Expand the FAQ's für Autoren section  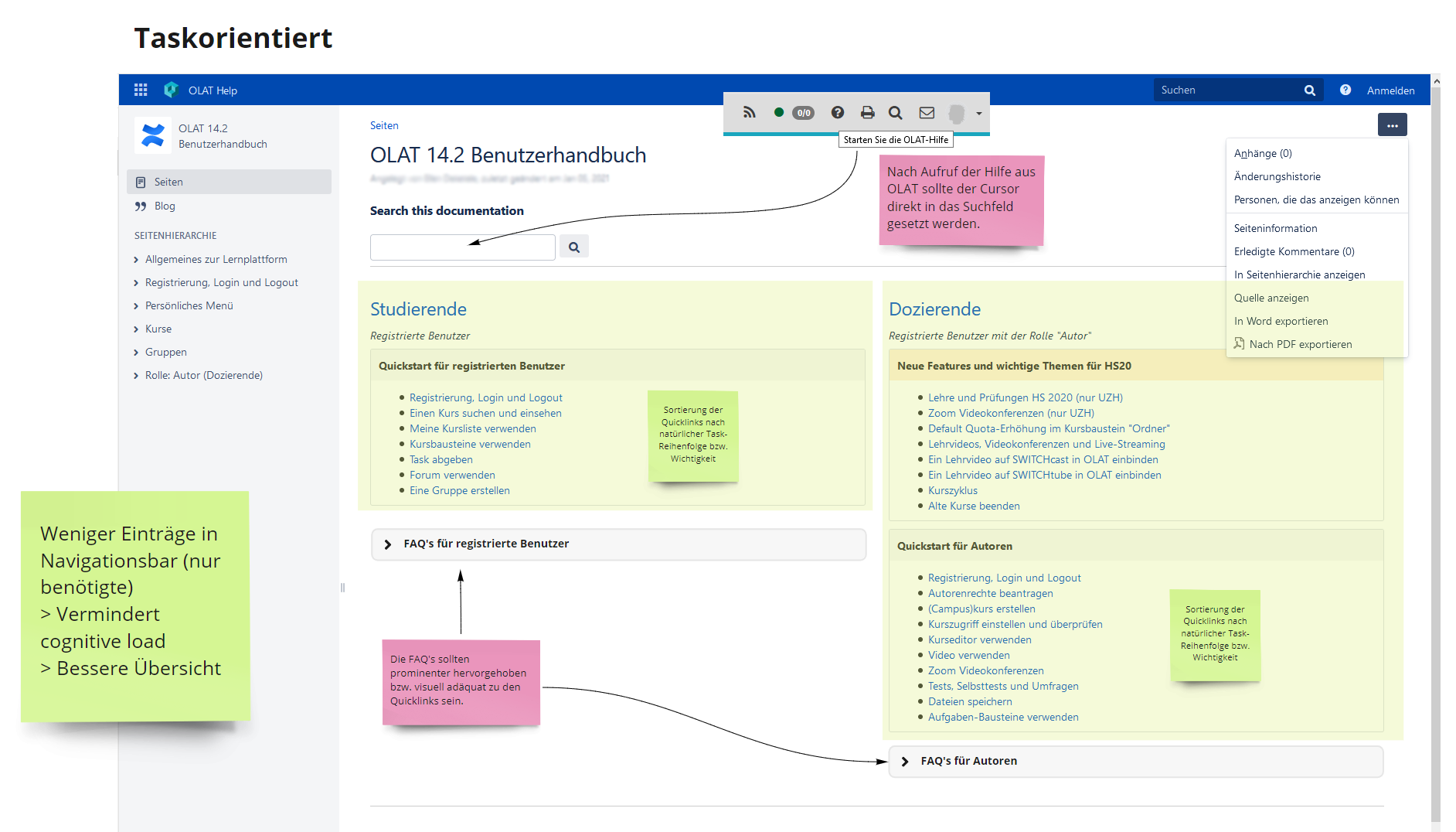point(905,762)
